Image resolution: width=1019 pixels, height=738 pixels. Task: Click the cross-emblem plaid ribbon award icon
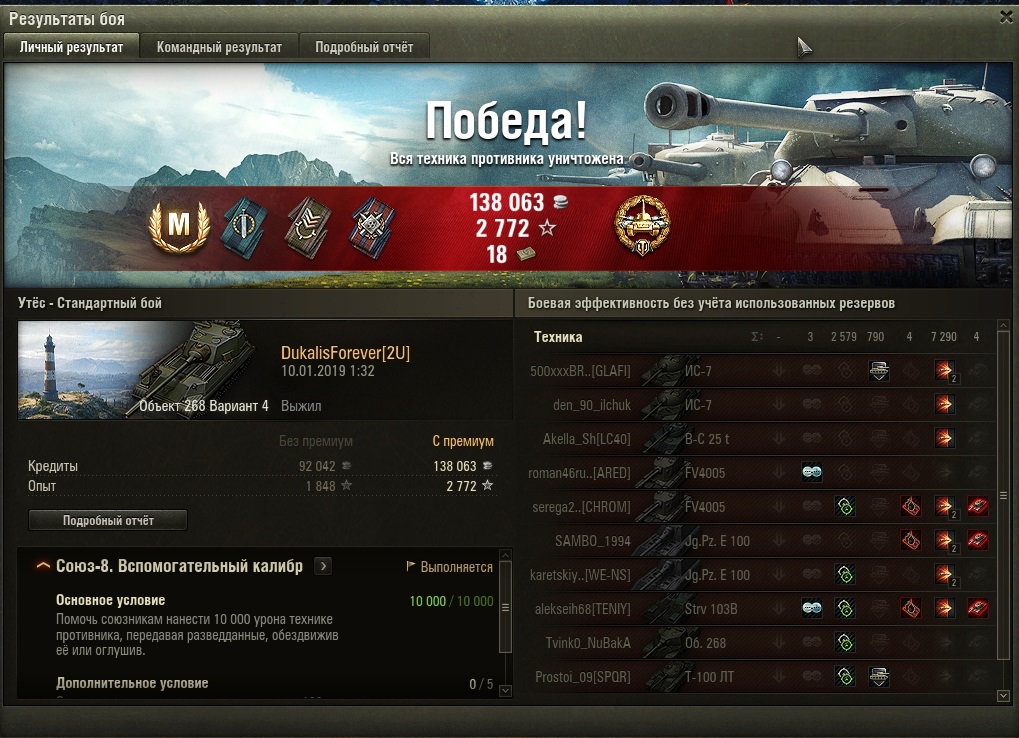click(371, 228)
